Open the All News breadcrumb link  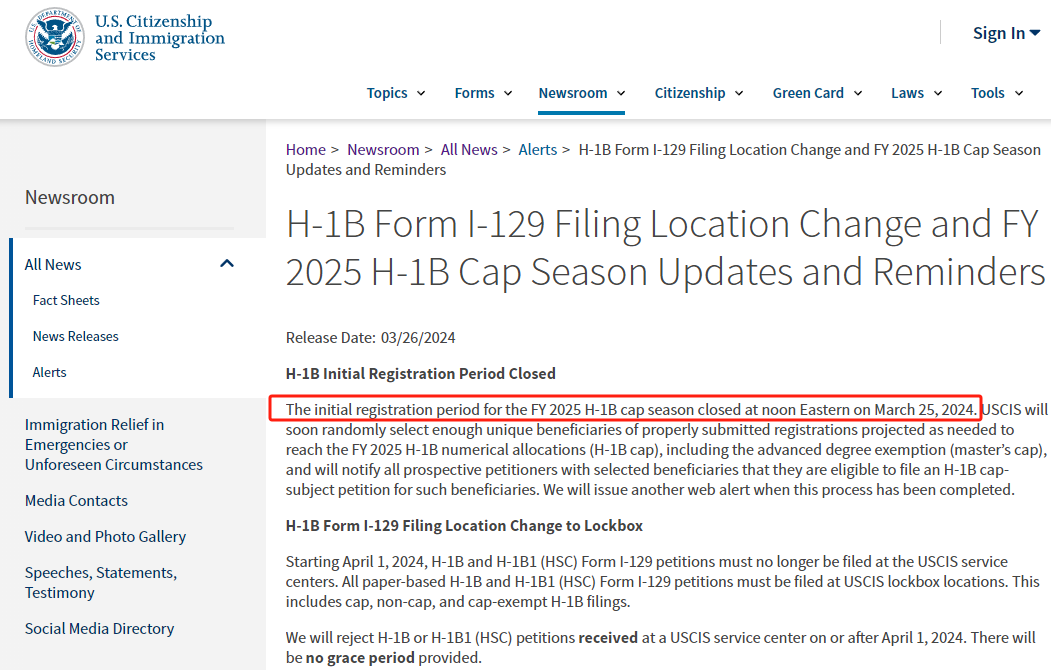pyautogui.click(x=469, y=149)
